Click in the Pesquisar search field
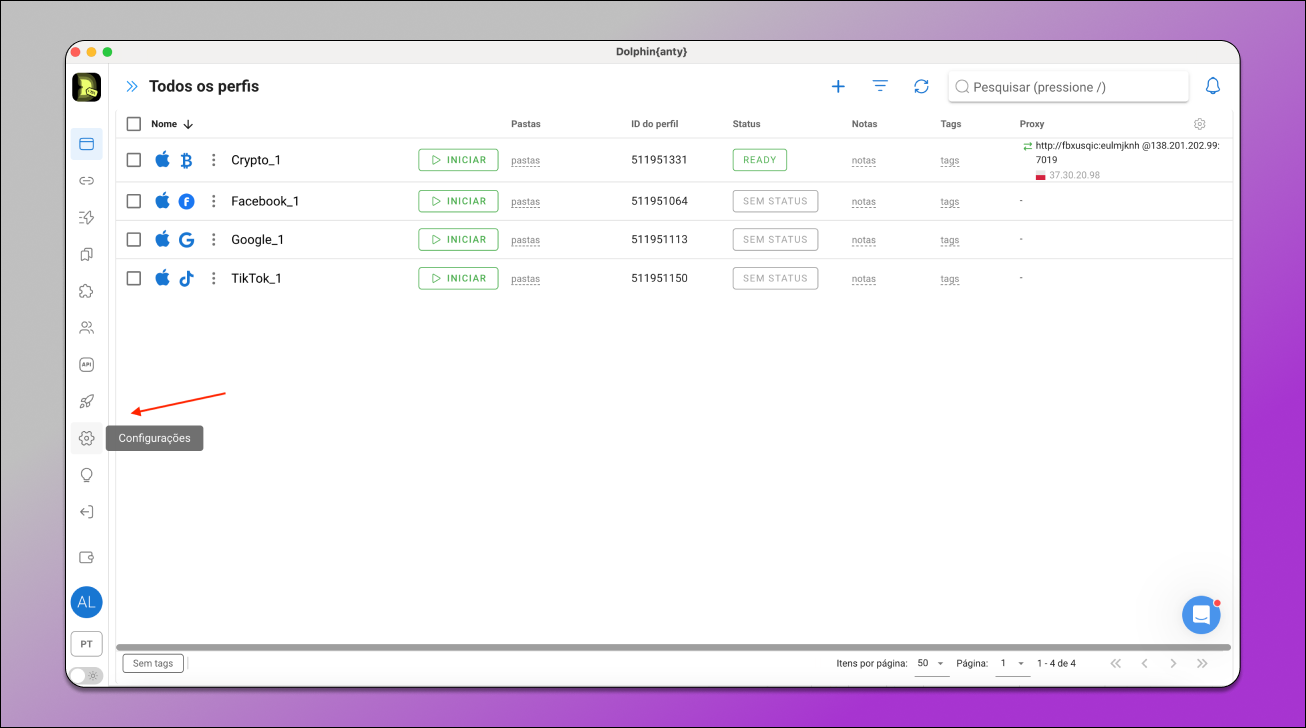 pos(1068,87)
